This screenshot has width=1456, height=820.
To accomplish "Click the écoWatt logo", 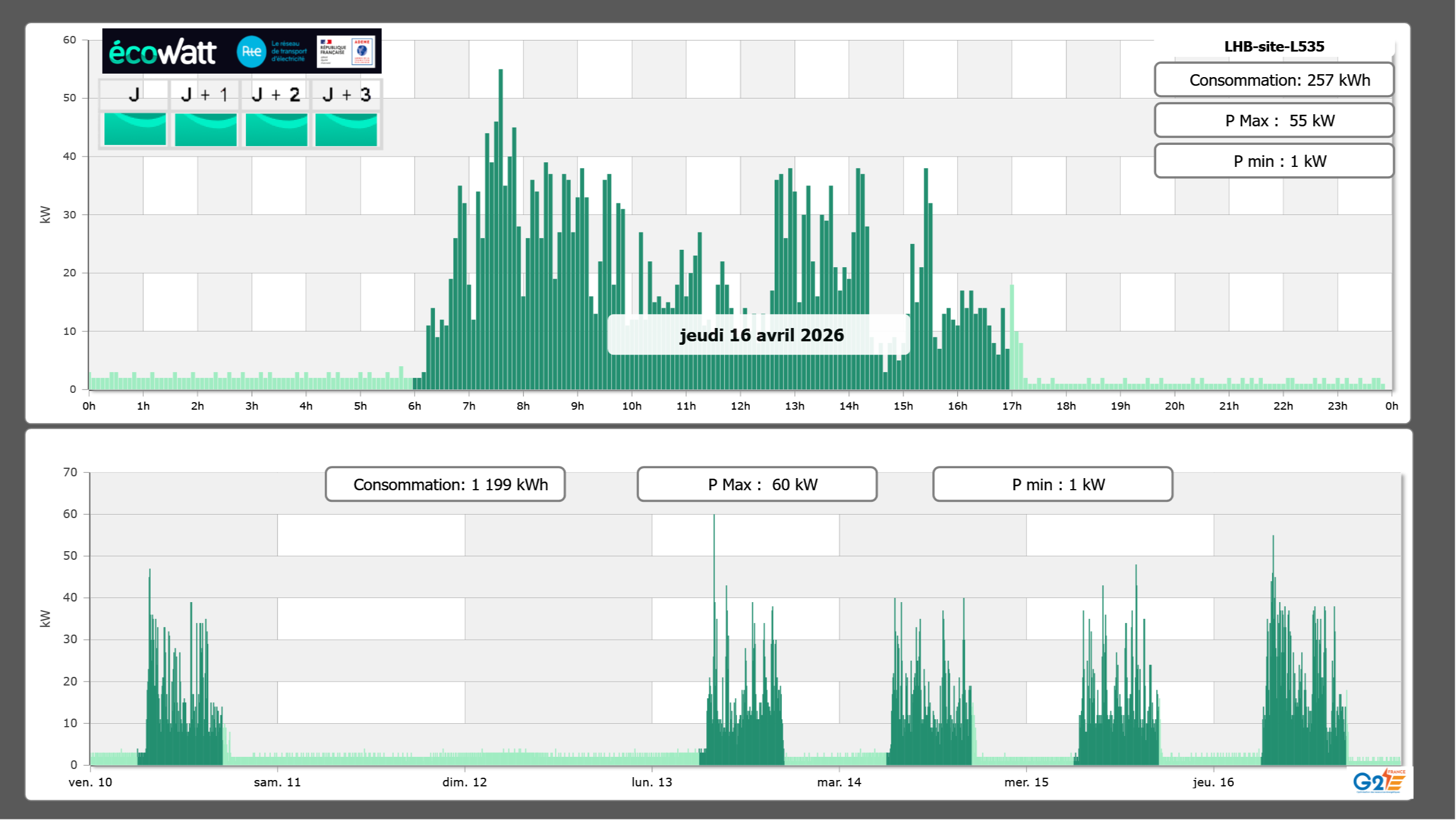I will (162, 52).
